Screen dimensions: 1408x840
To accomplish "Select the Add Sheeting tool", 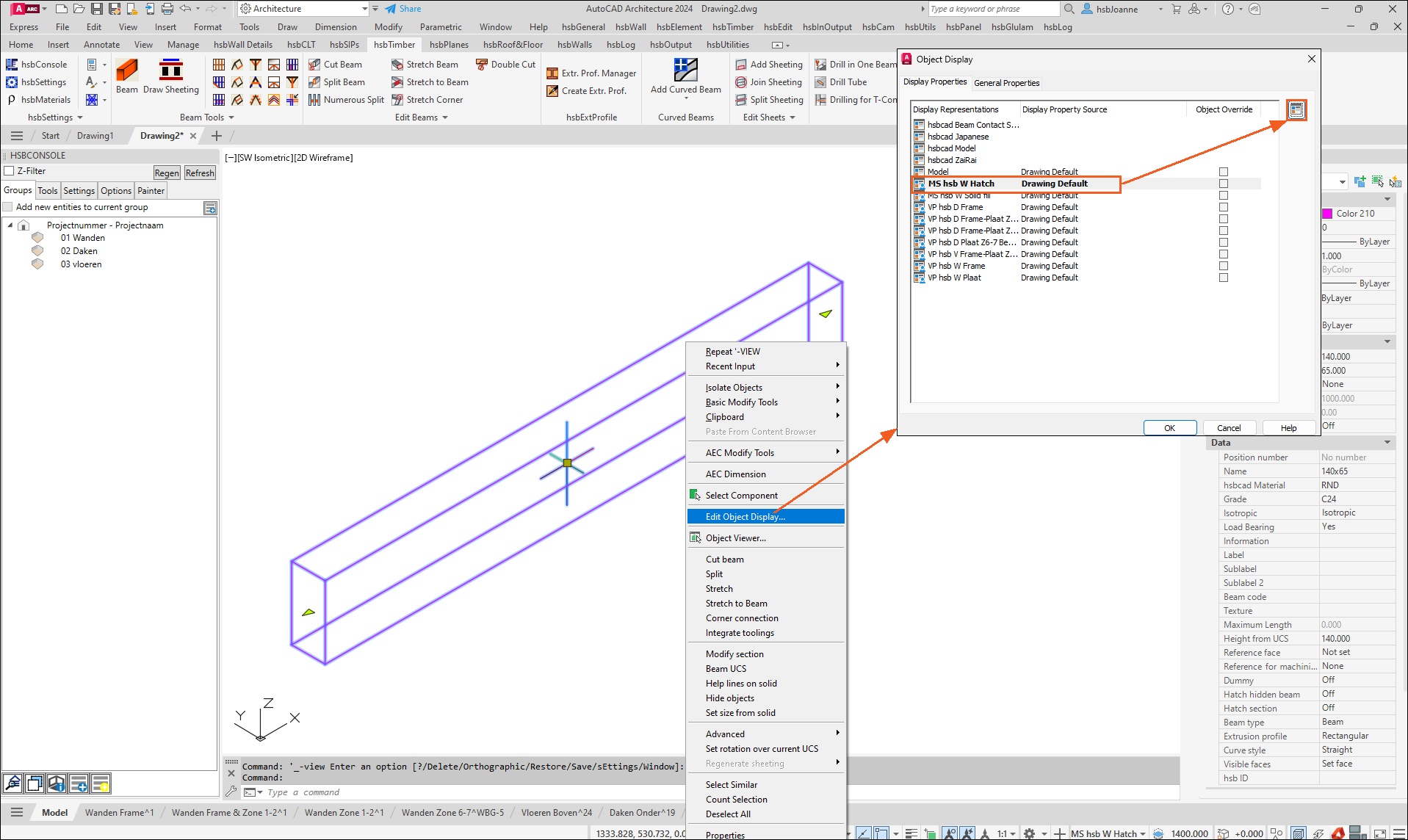I will (x=768, y=65).
